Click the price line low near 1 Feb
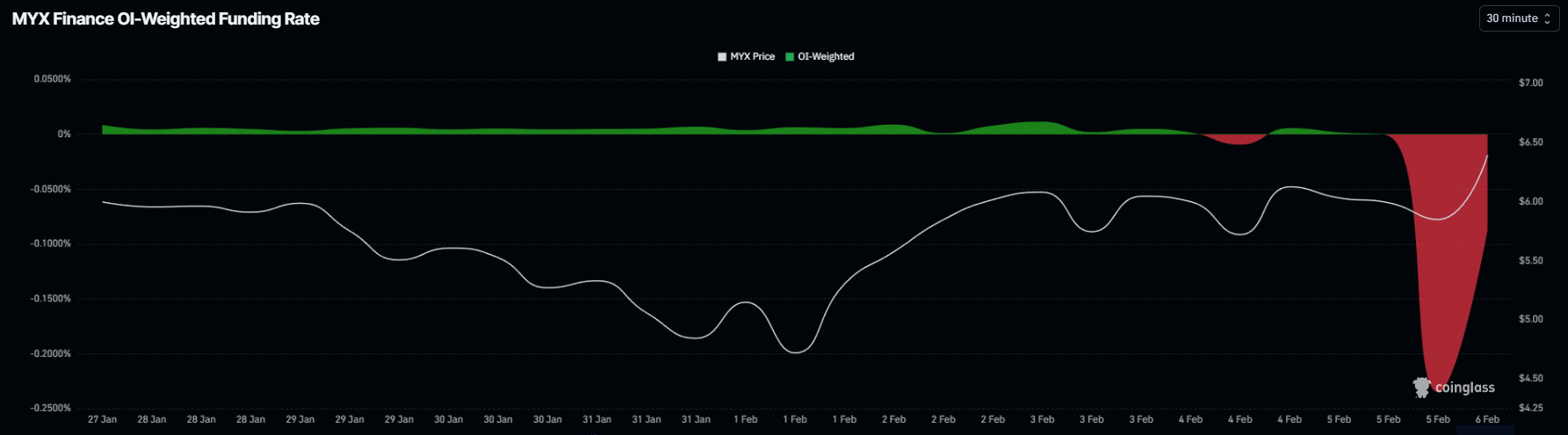1568x435 pixels. [x=796, y=352]
